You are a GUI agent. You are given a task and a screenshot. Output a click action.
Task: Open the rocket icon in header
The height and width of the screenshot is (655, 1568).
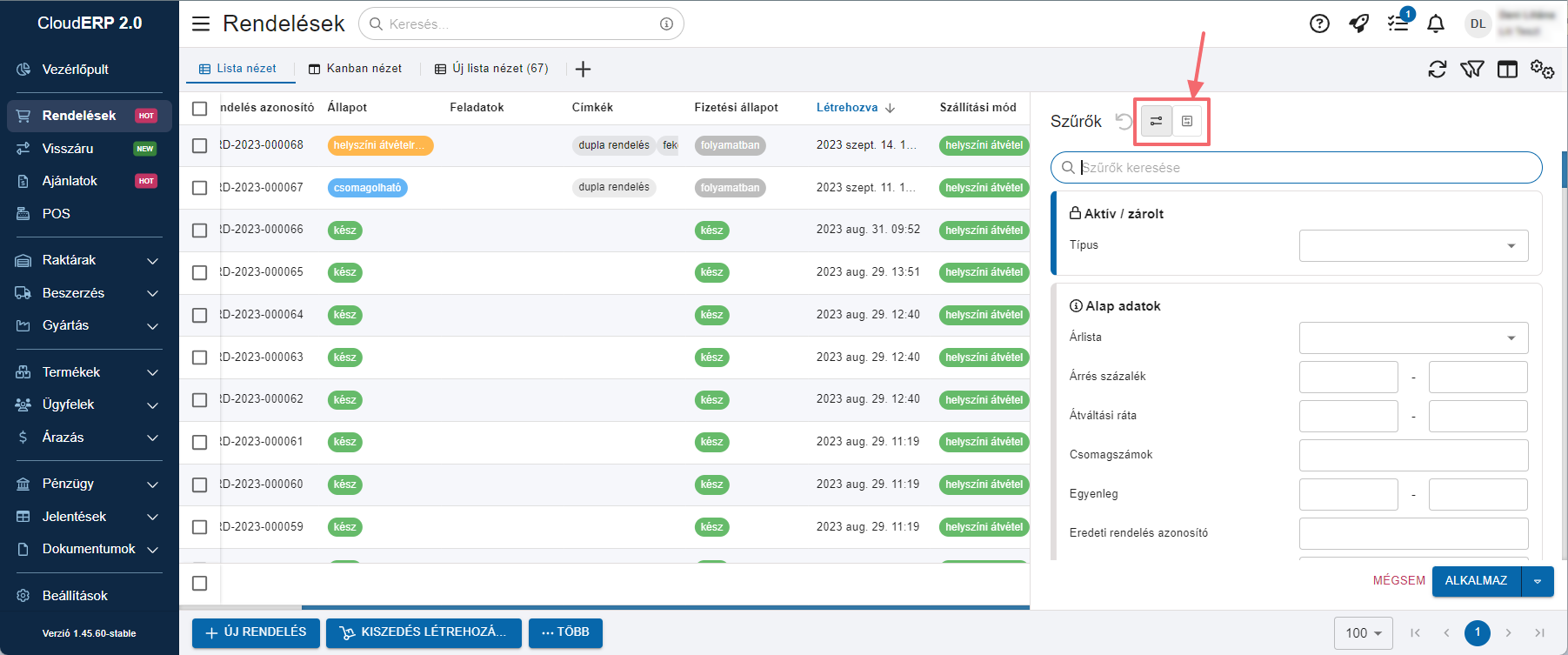[x=1358, y=24]
